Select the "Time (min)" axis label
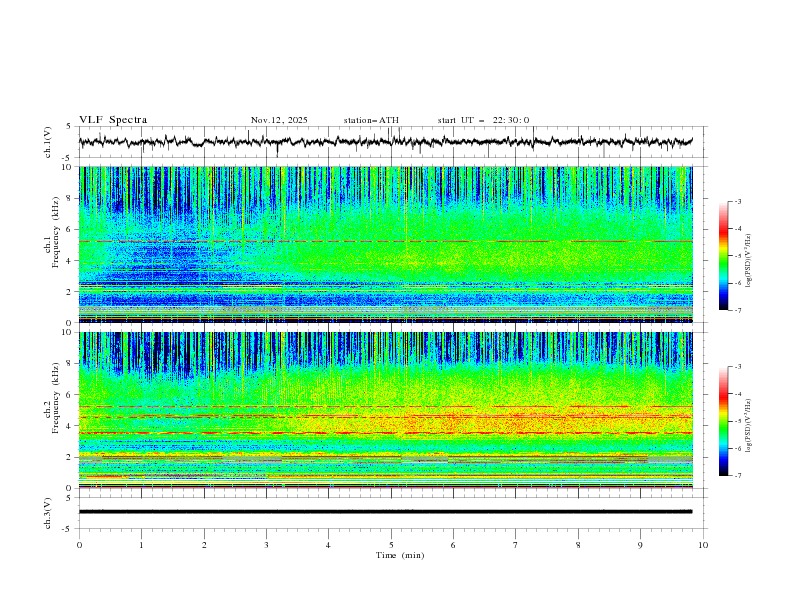The width and height of the screenshot is (792, 612). point(400,555)
